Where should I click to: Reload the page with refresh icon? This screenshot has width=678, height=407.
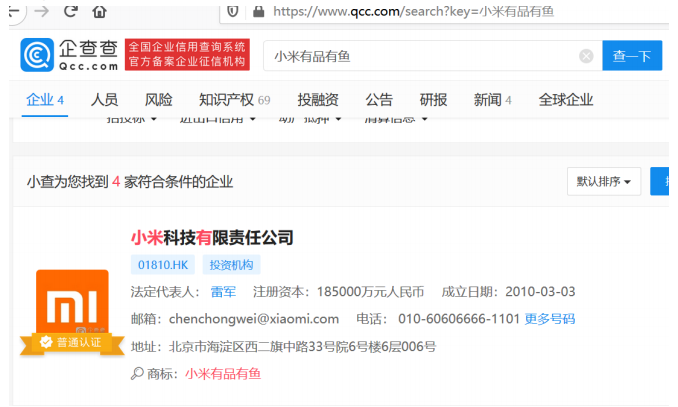70,12
